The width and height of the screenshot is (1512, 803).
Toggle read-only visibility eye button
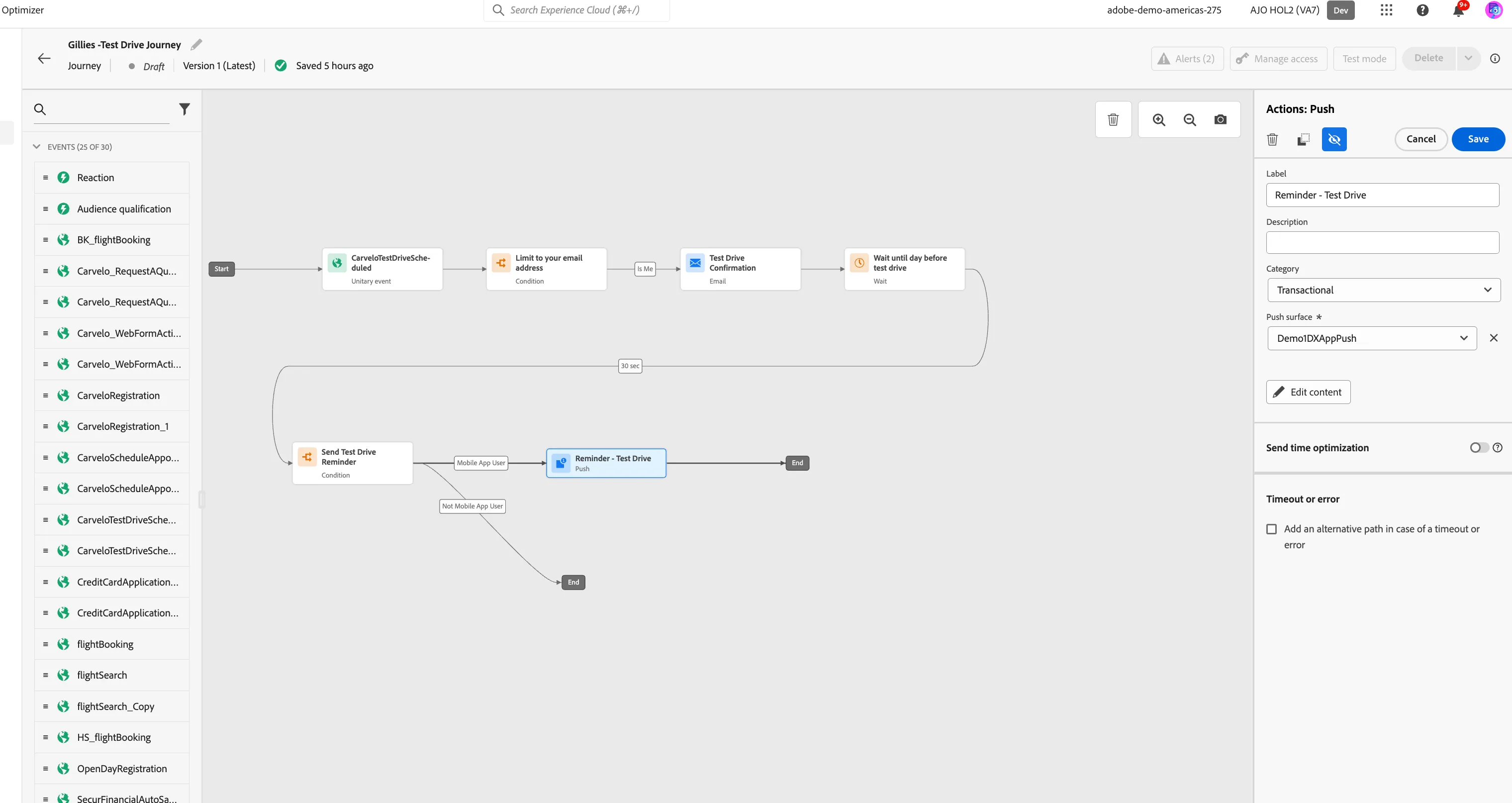(x=1334, y=139)
